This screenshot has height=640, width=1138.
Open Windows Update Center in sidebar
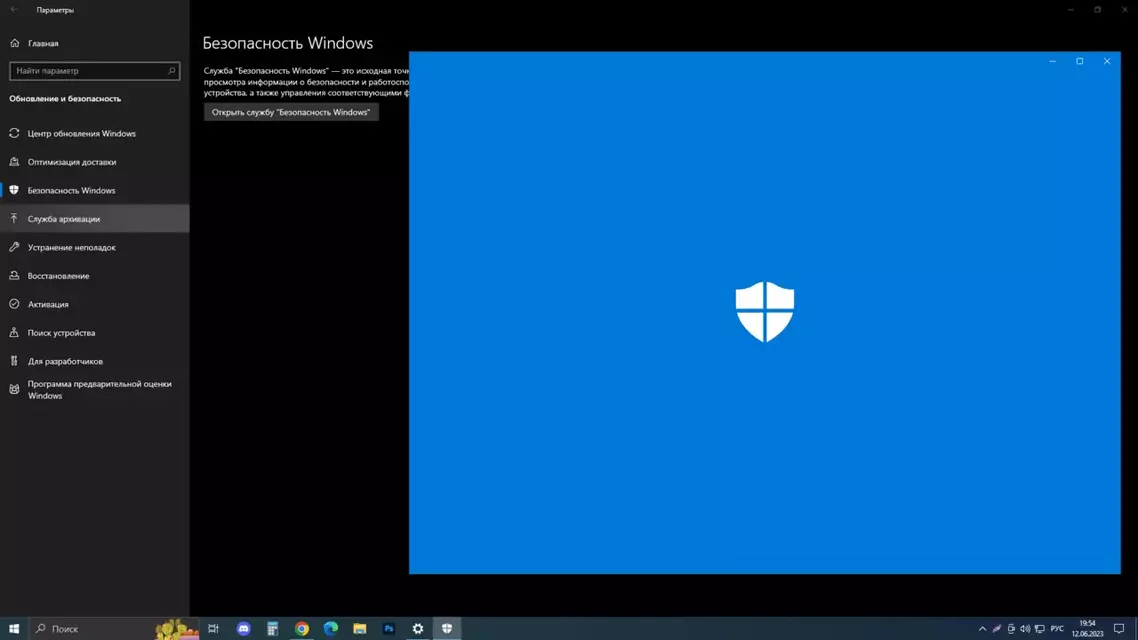coord(81,134)
